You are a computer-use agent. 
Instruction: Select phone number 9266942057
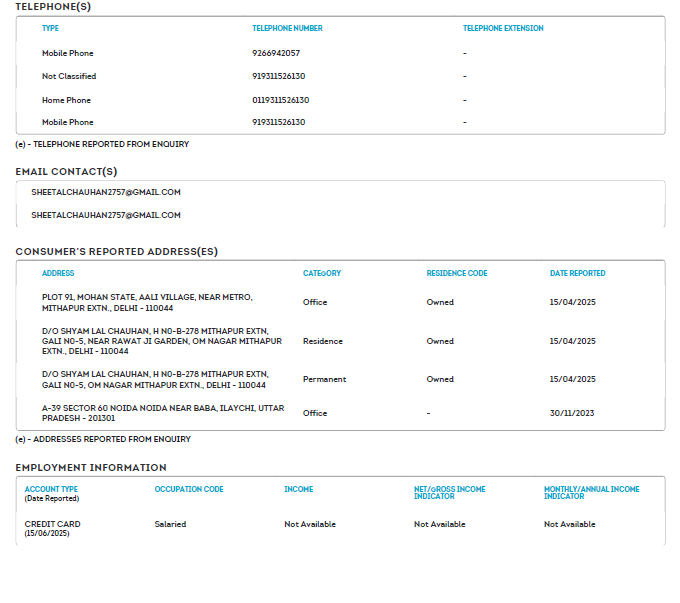click(276, 53)
